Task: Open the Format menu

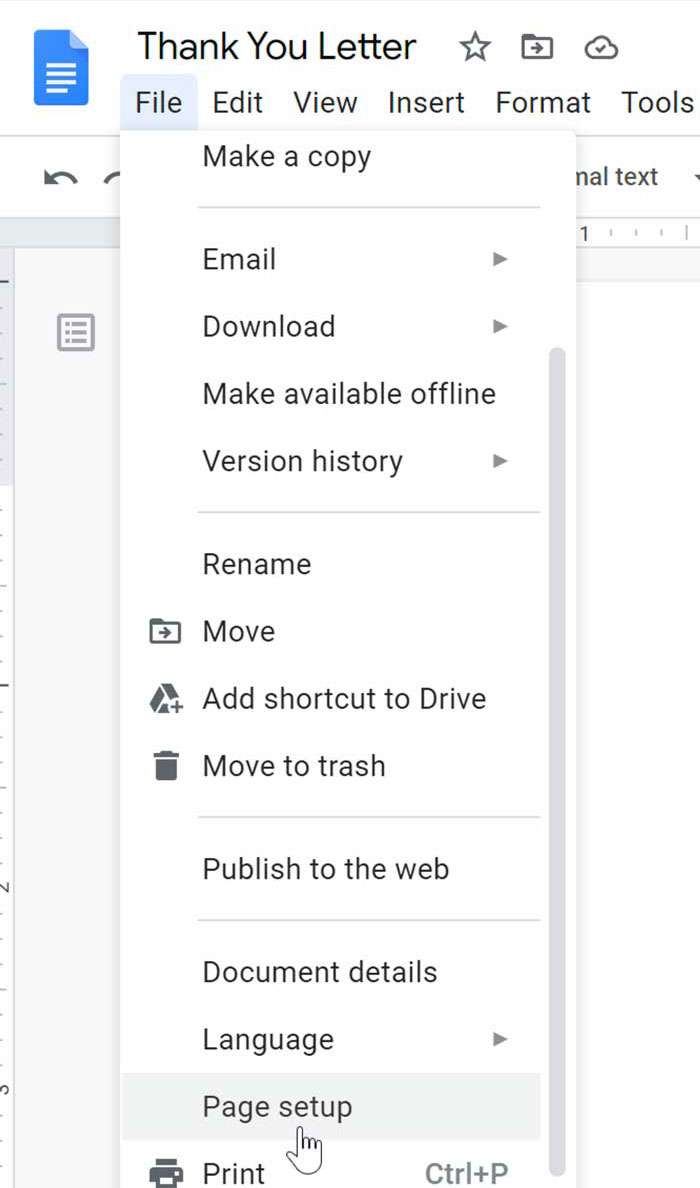Action: point(542,102)
